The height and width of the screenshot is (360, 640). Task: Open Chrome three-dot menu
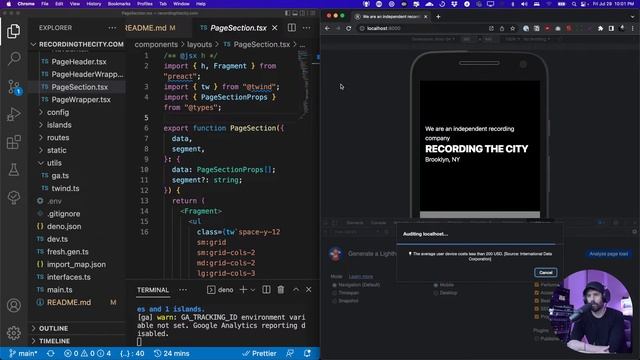[x=633, y=28]
